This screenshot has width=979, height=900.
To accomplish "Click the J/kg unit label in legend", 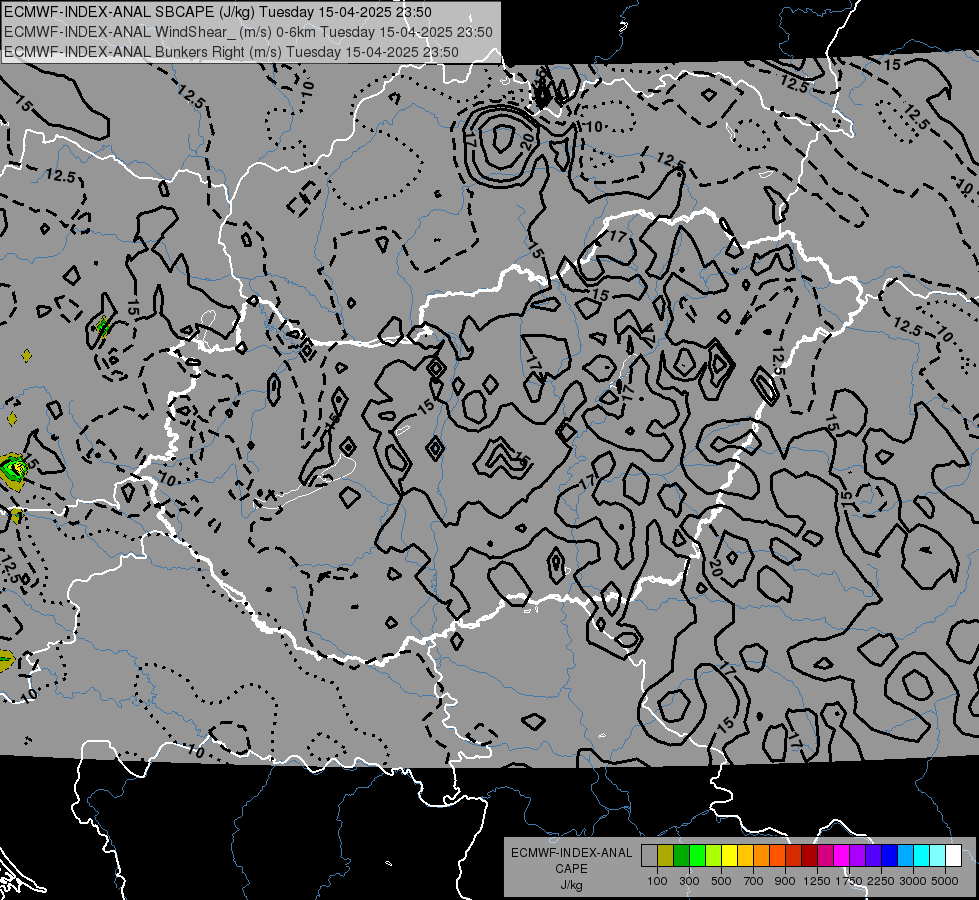I will [x=571, y=885].
